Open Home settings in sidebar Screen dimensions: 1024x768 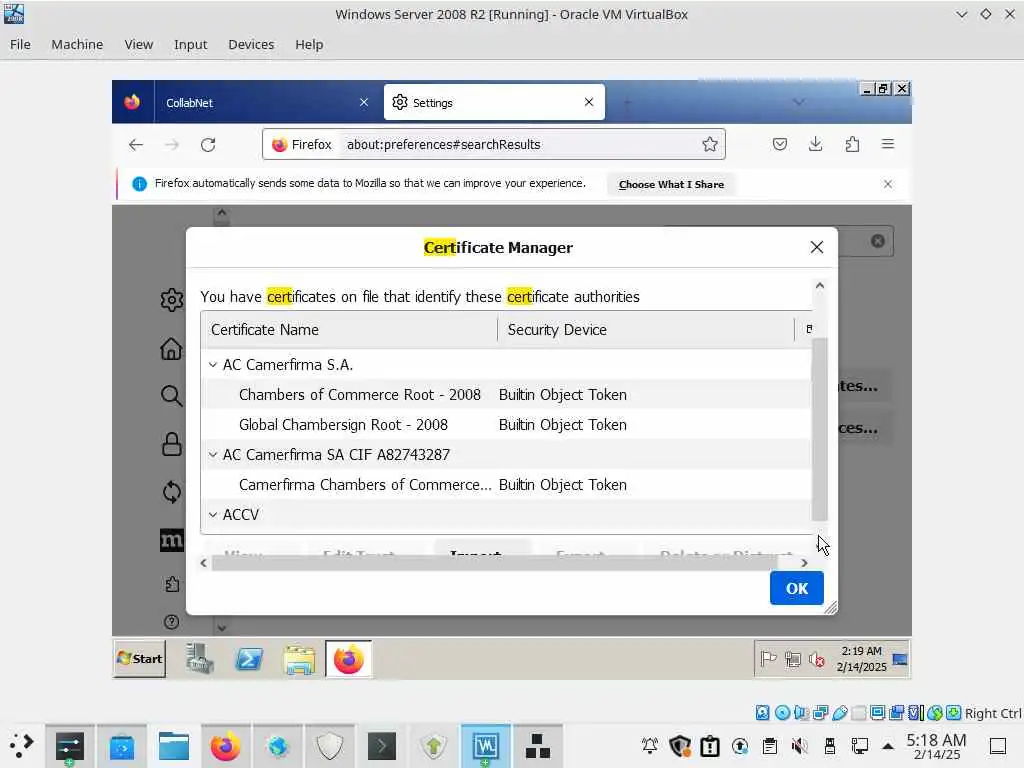click(171, 349)
